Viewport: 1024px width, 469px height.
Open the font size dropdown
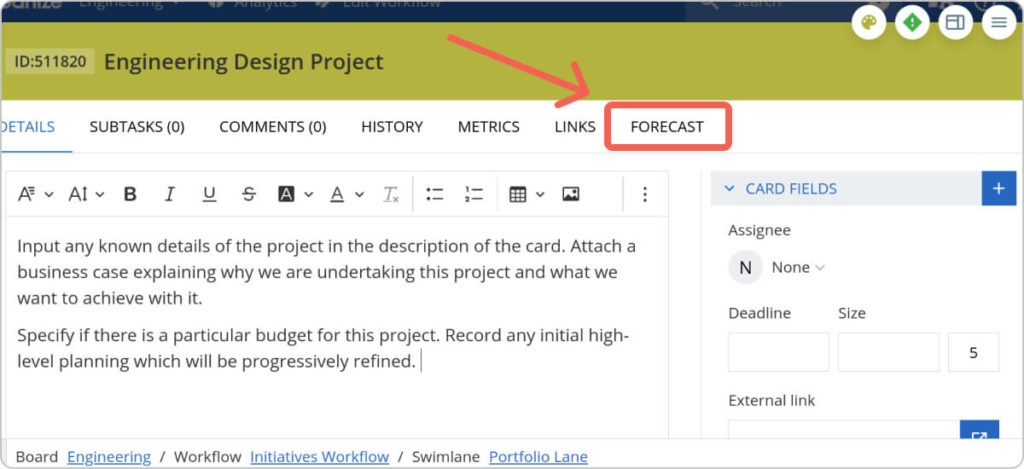coord(86,194)
